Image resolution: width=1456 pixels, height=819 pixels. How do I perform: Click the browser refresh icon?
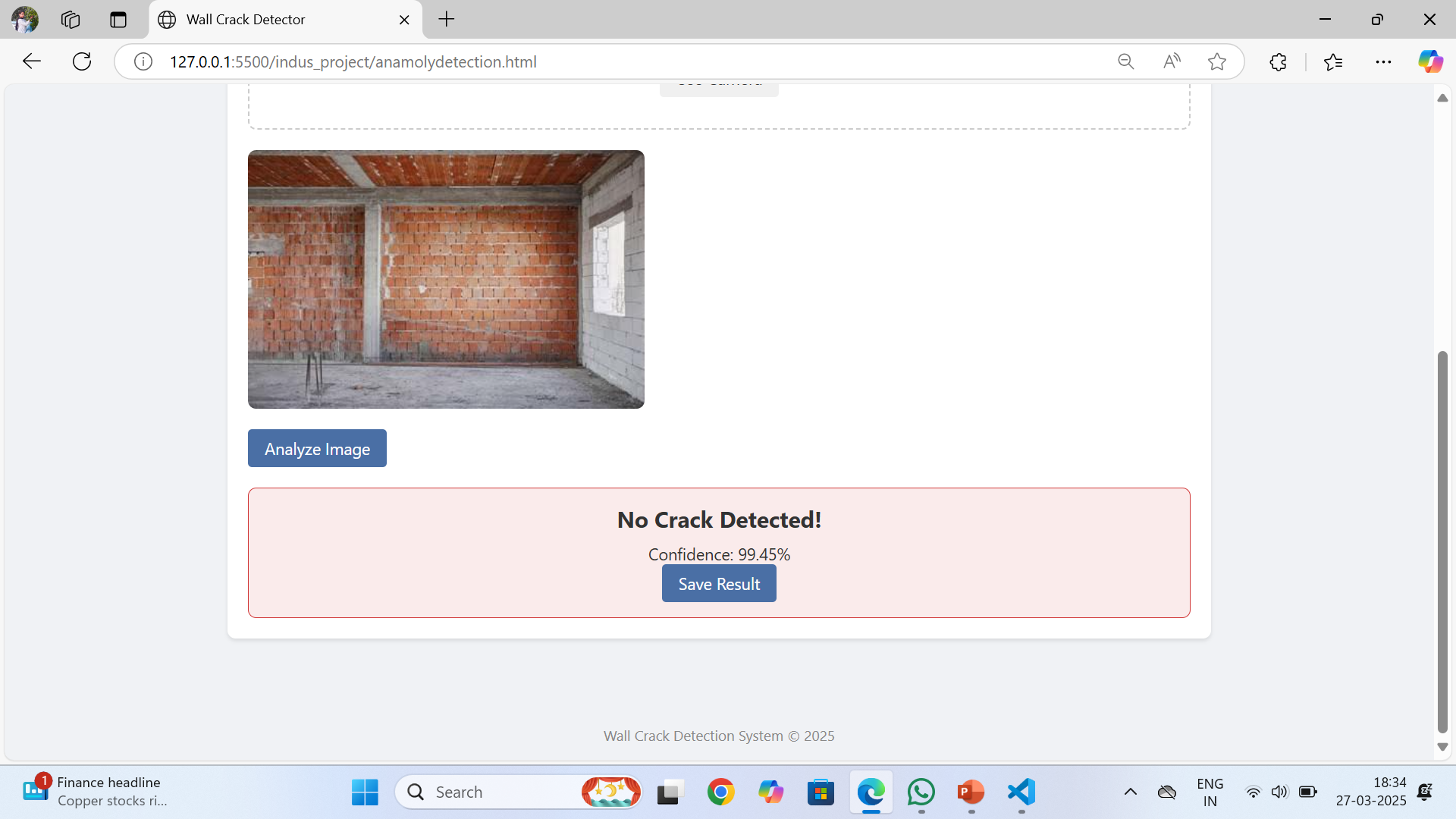82,61
